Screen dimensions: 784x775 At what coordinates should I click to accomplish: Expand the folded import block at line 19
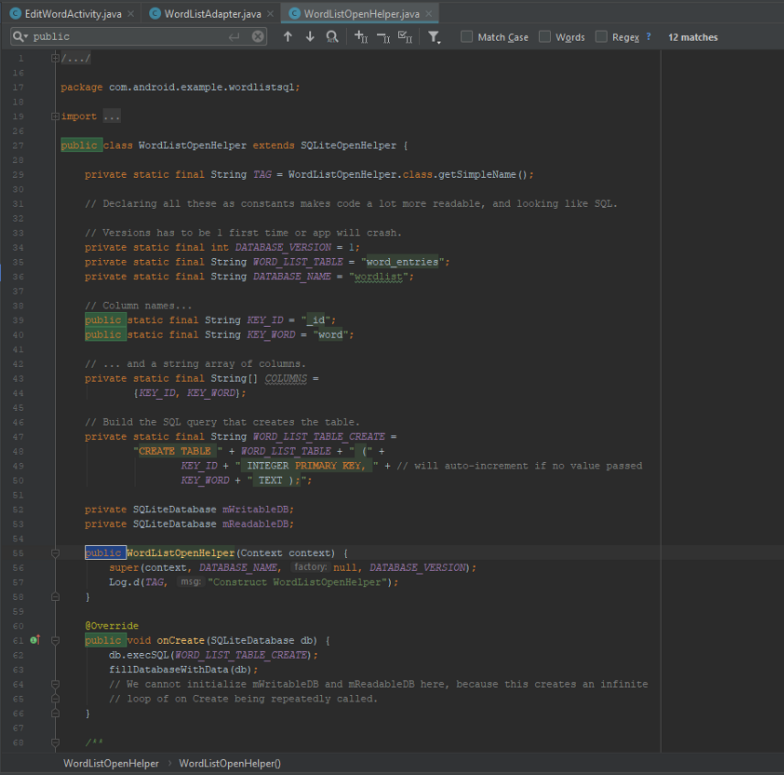[x=55, y=116]
